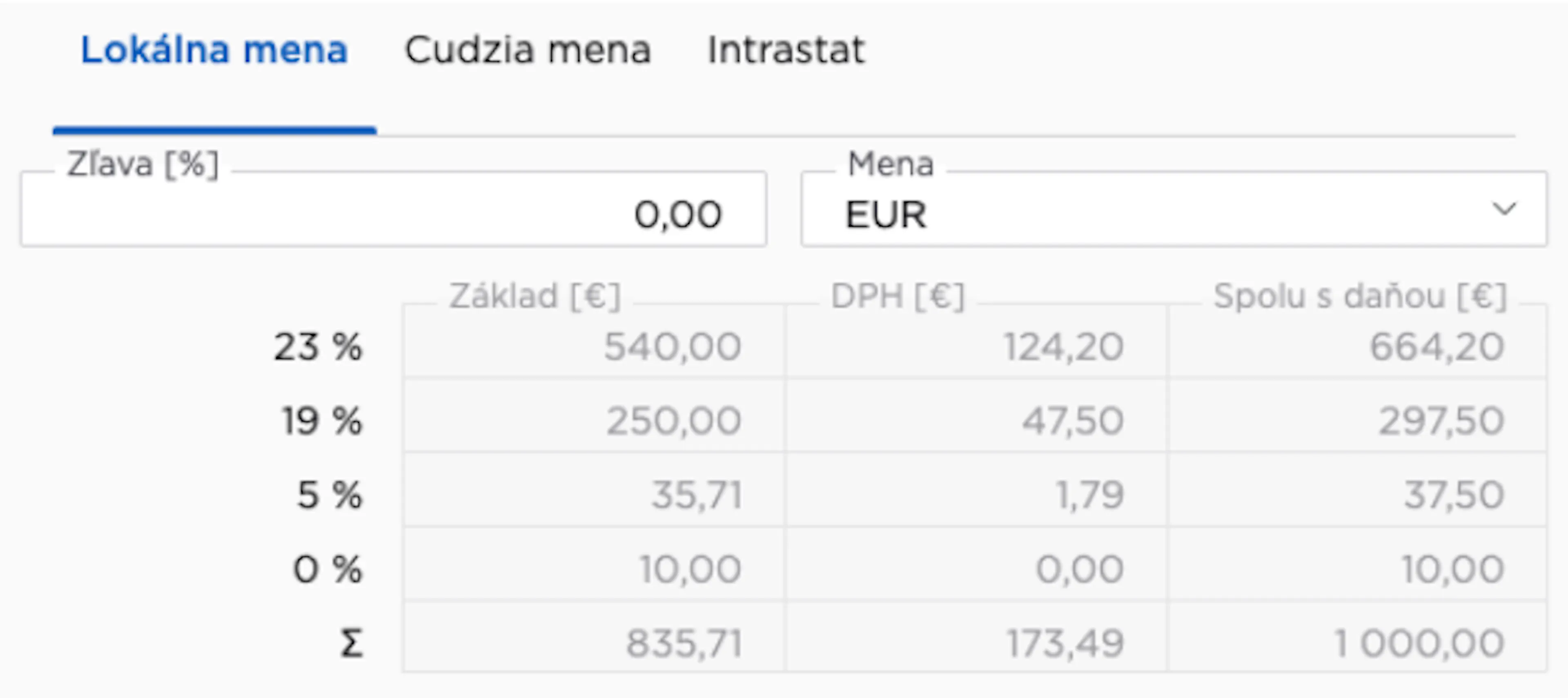This screenshot has height=698, width=1568.
Task: Open the Mena currency dropdown
Action: tap(1174, 210)
